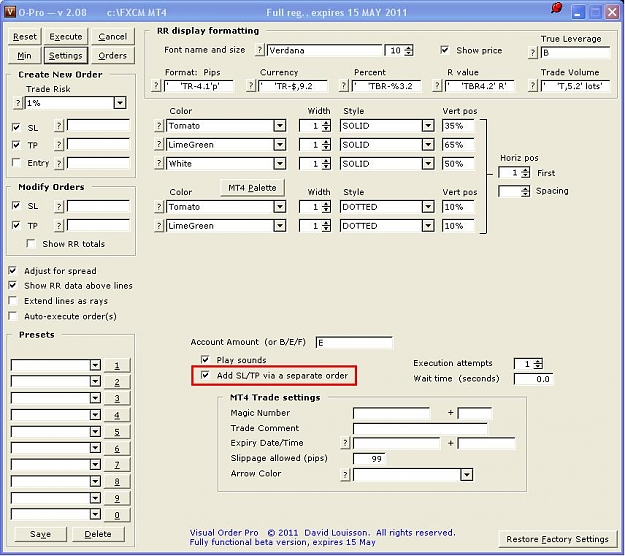
Task: Adjust the font size 10 stepper
Action: click(409, 50)
